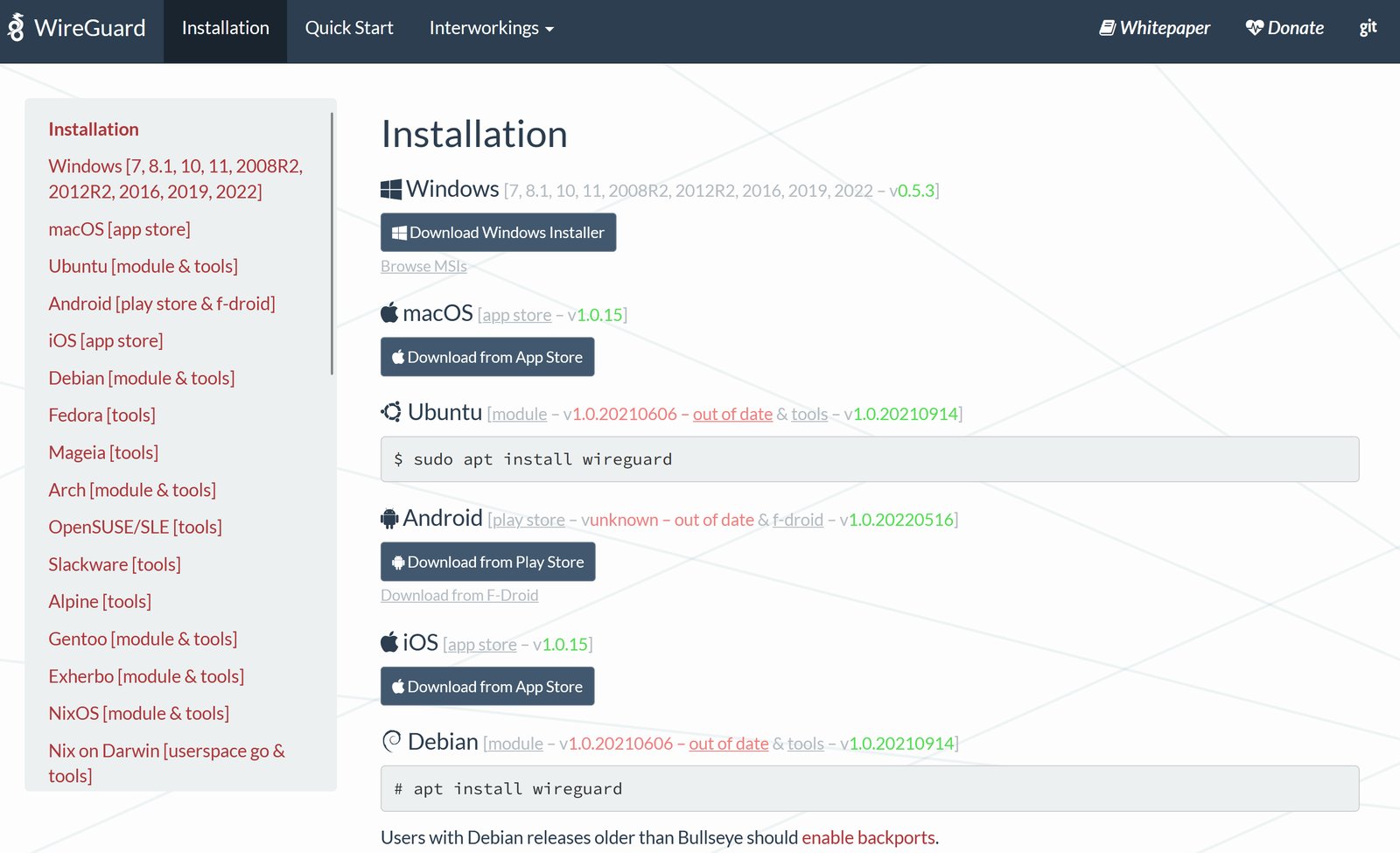Select Fedora [tools] in the sidebar

pos(102,415)
